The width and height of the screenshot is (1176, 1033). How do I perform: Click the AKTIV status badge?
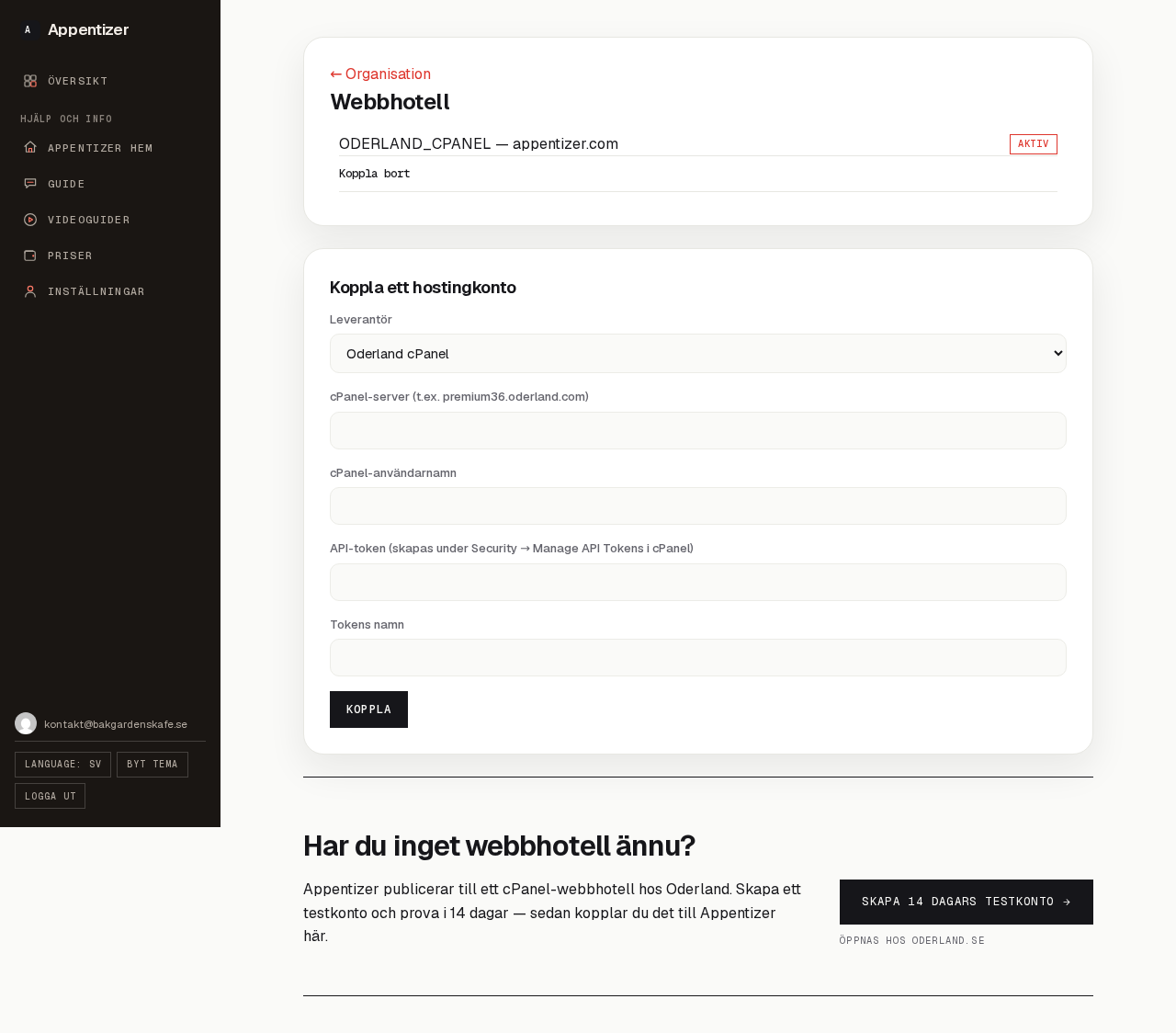pyautogui.click(x=1034, y=143)
